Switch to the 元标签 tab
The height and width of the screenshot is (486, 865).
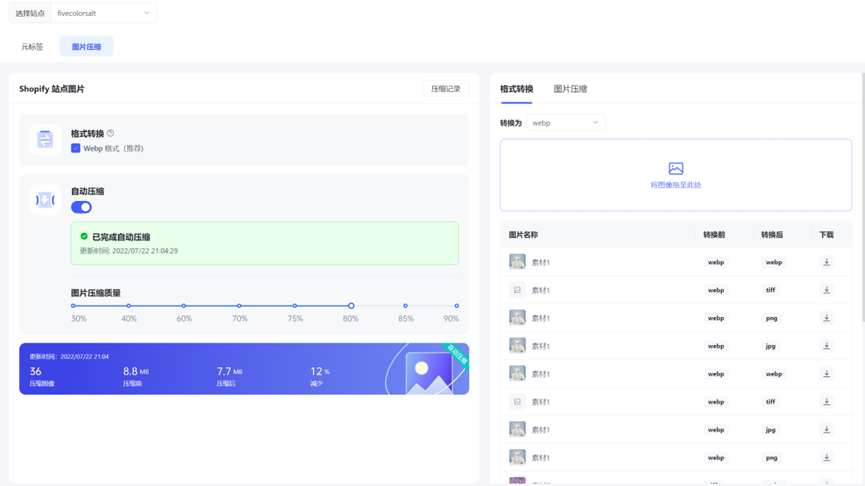pyautogui.click(x=32, y=46)
